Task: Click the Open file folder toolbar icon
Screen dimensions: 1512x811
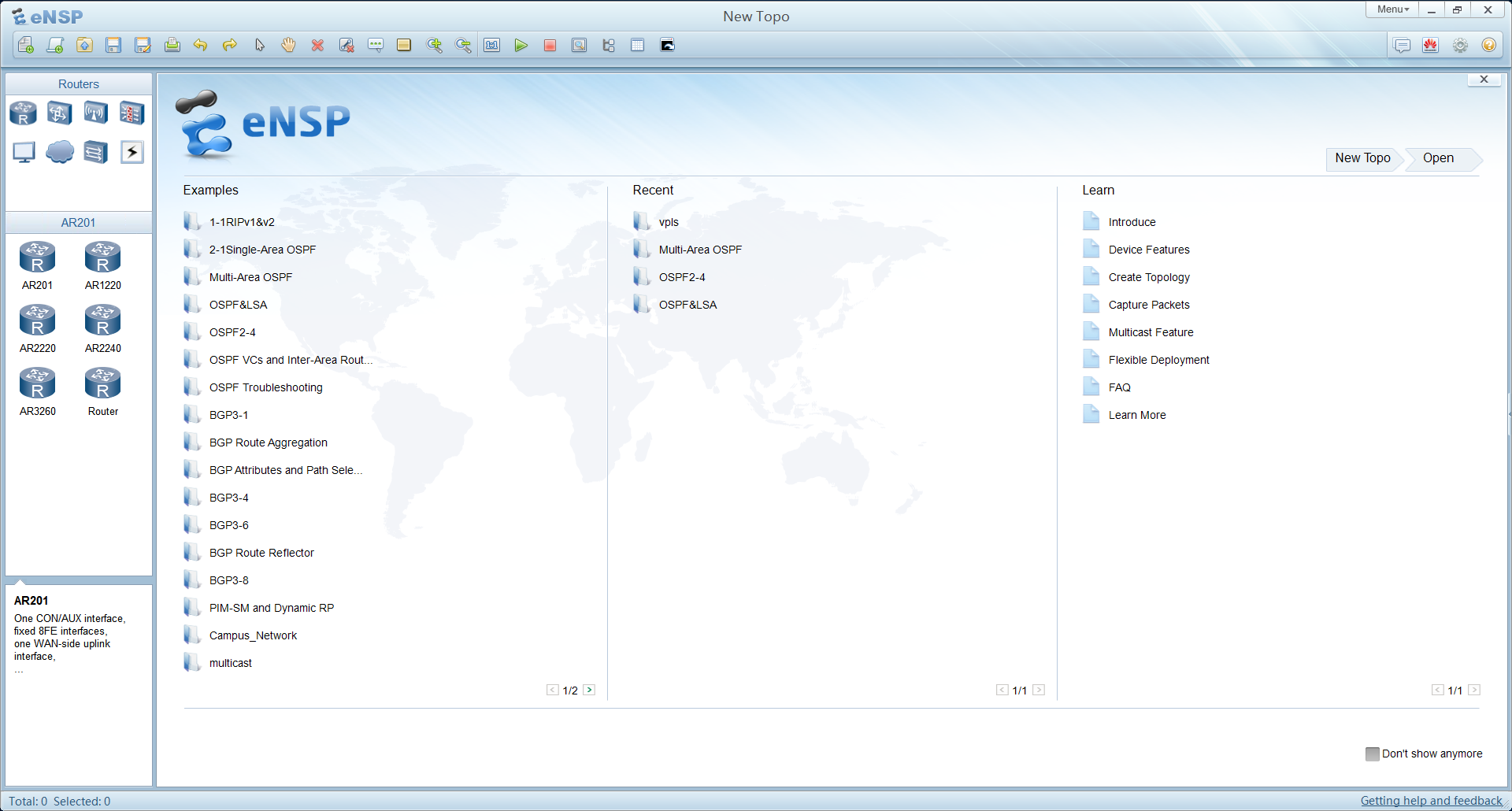Action: 84,45
